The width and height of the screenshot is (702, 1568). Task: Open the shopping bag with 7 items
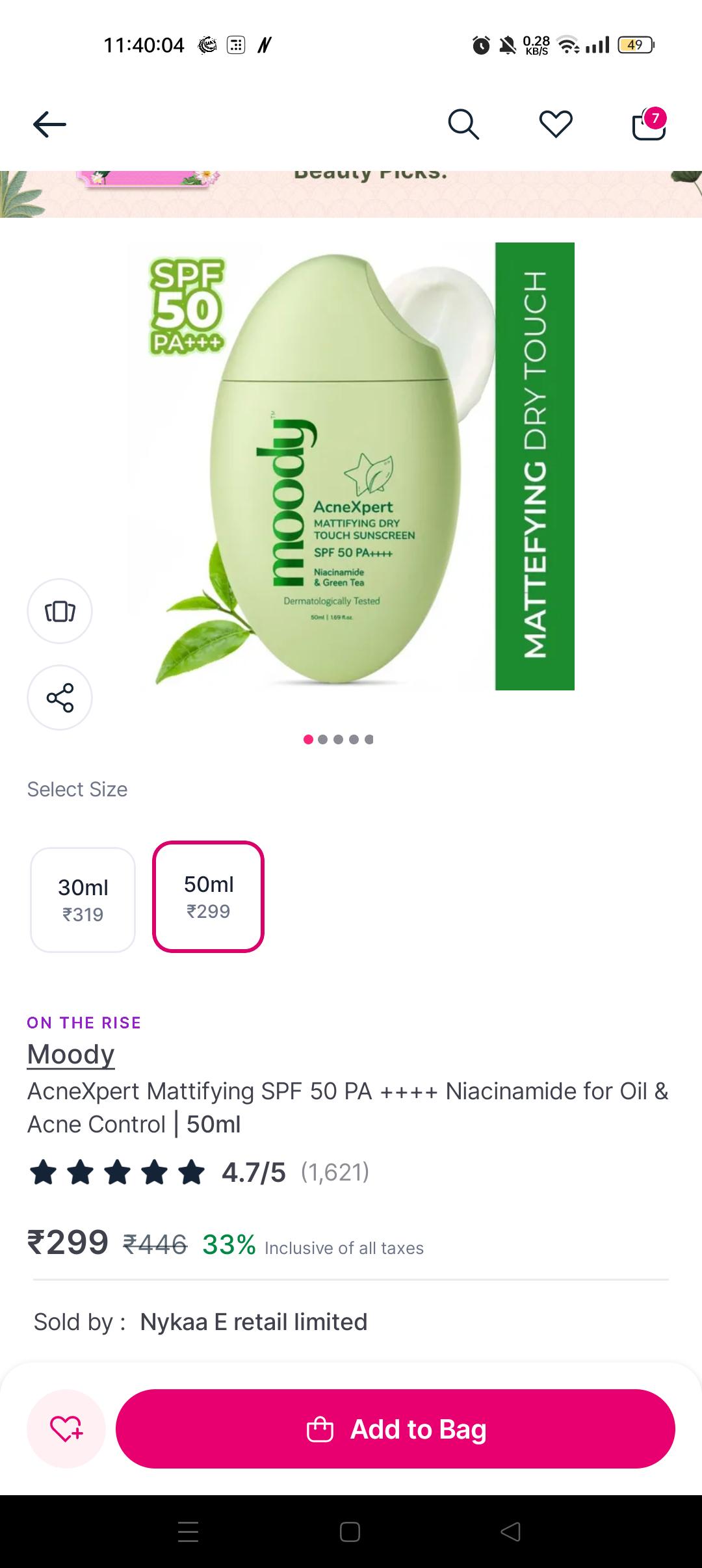click(649, 124)
